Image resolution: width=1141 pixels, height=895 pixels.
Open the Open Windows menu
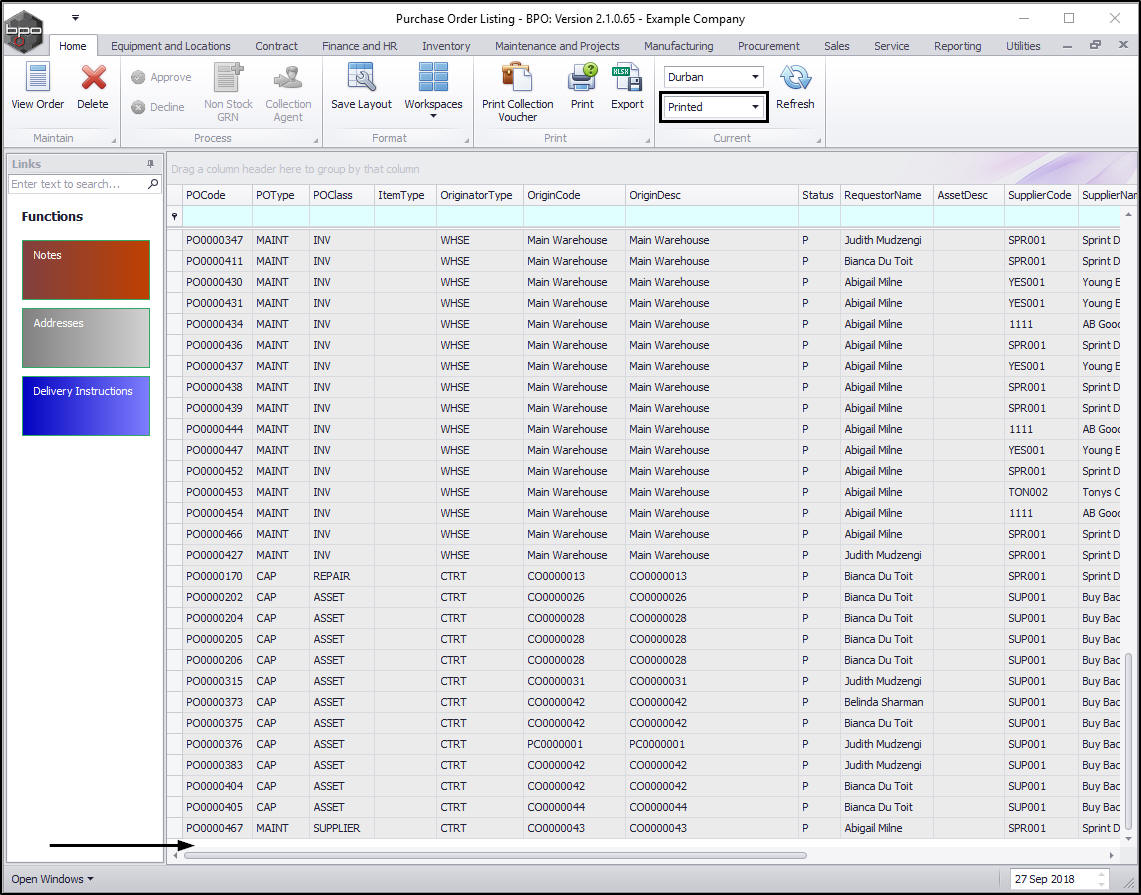(x=52, y=879)
